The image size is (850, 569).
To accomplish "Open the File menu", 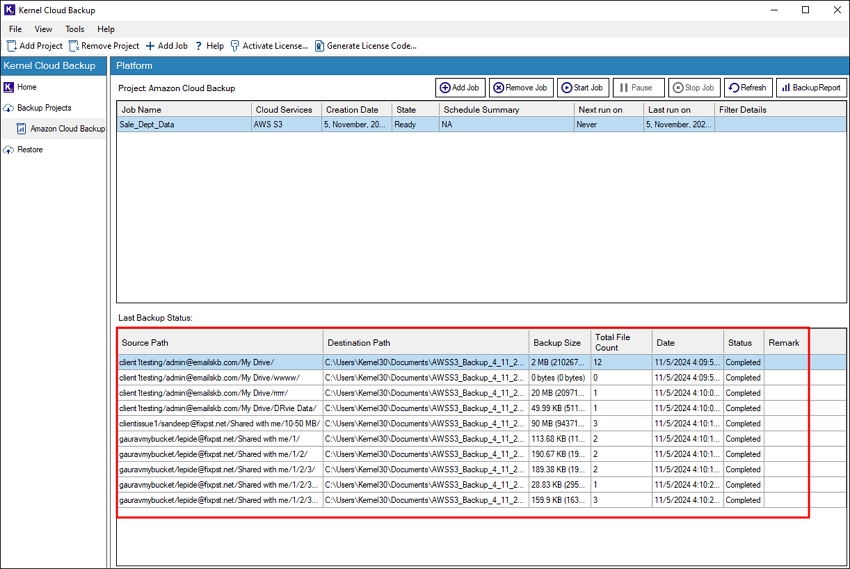I will coord(15,29).
